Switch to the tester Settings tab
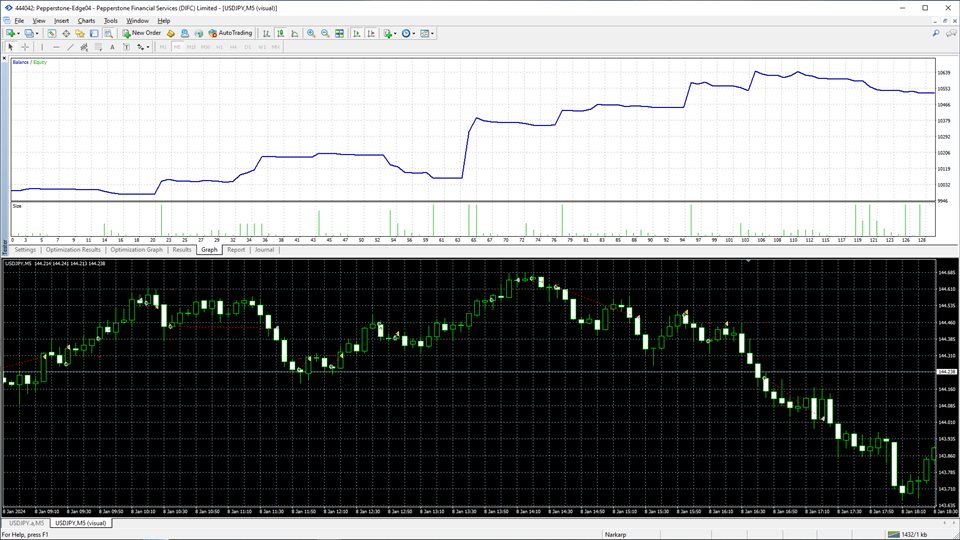 [25, 250]
